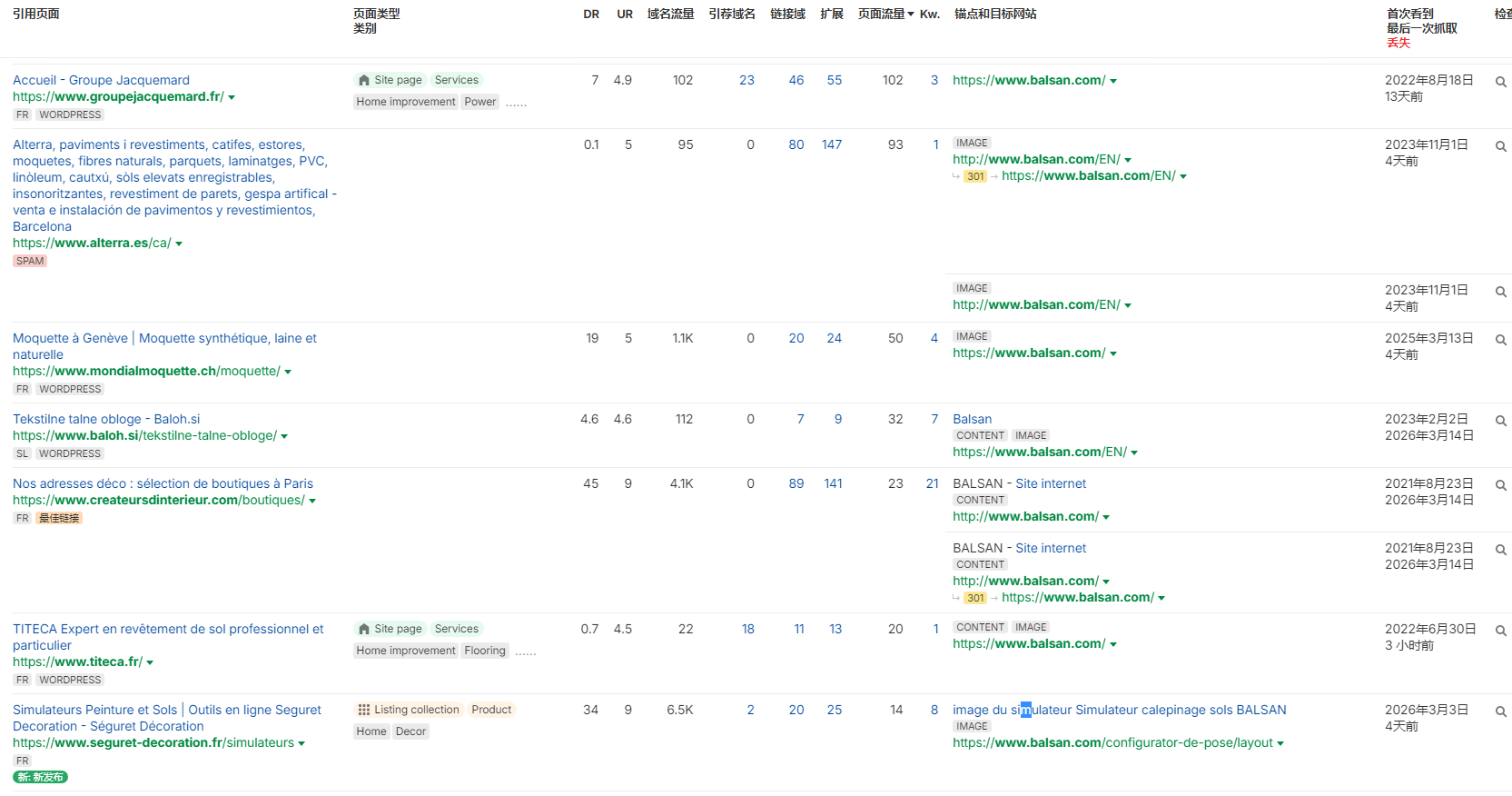
Task: Click referring domains count 23 for Groupe Jacquemard
Action: [x=746, y=80]
